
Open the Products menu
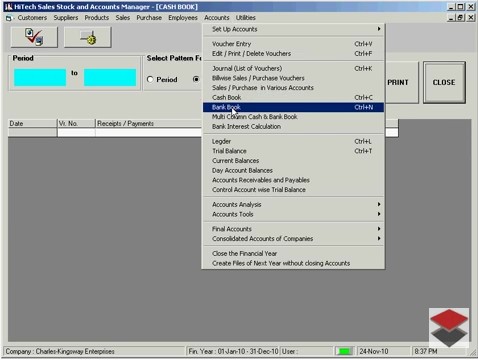[97, 18]
